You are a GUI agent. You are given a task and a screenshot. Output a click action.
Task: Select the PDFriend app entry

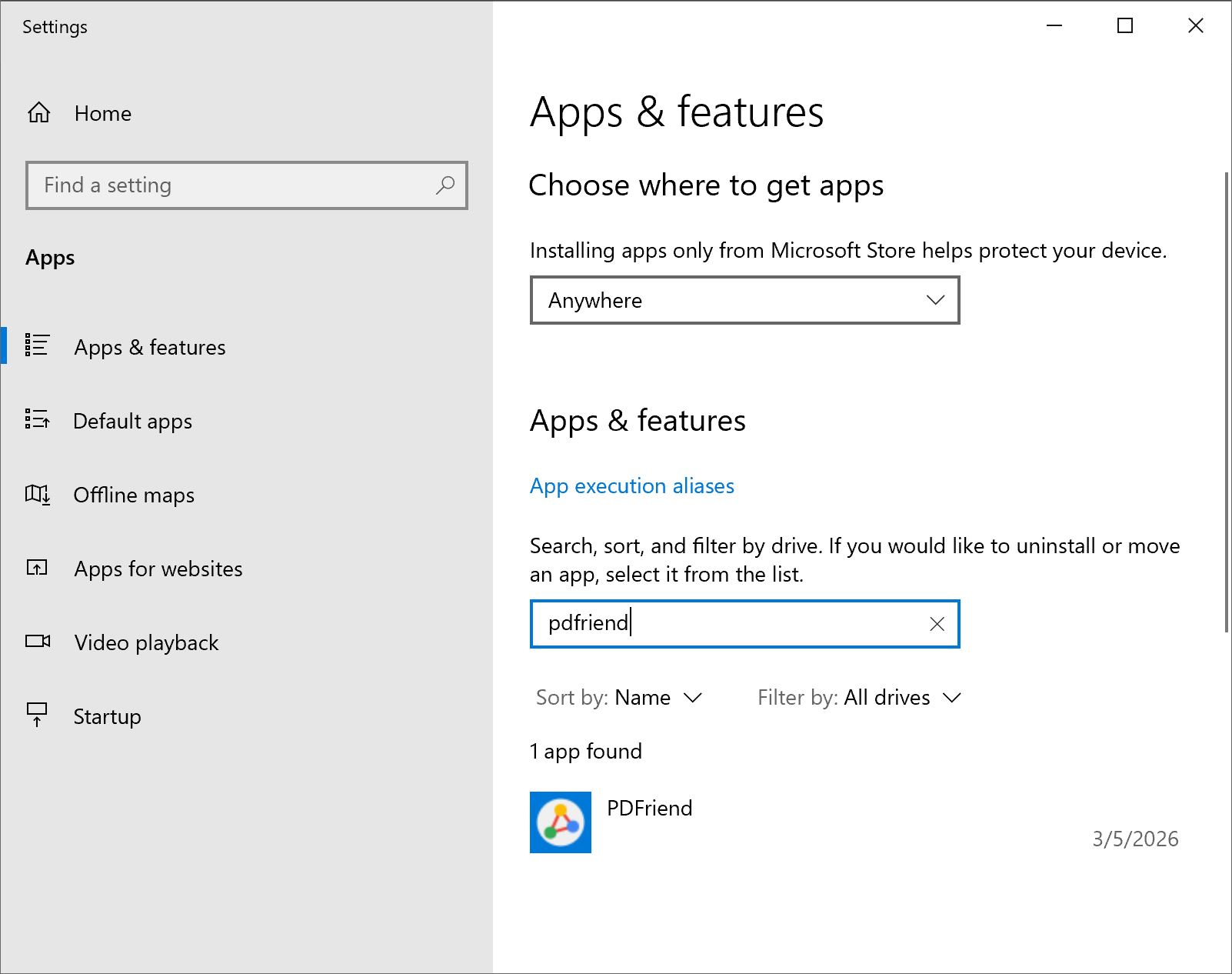(648, 809)
